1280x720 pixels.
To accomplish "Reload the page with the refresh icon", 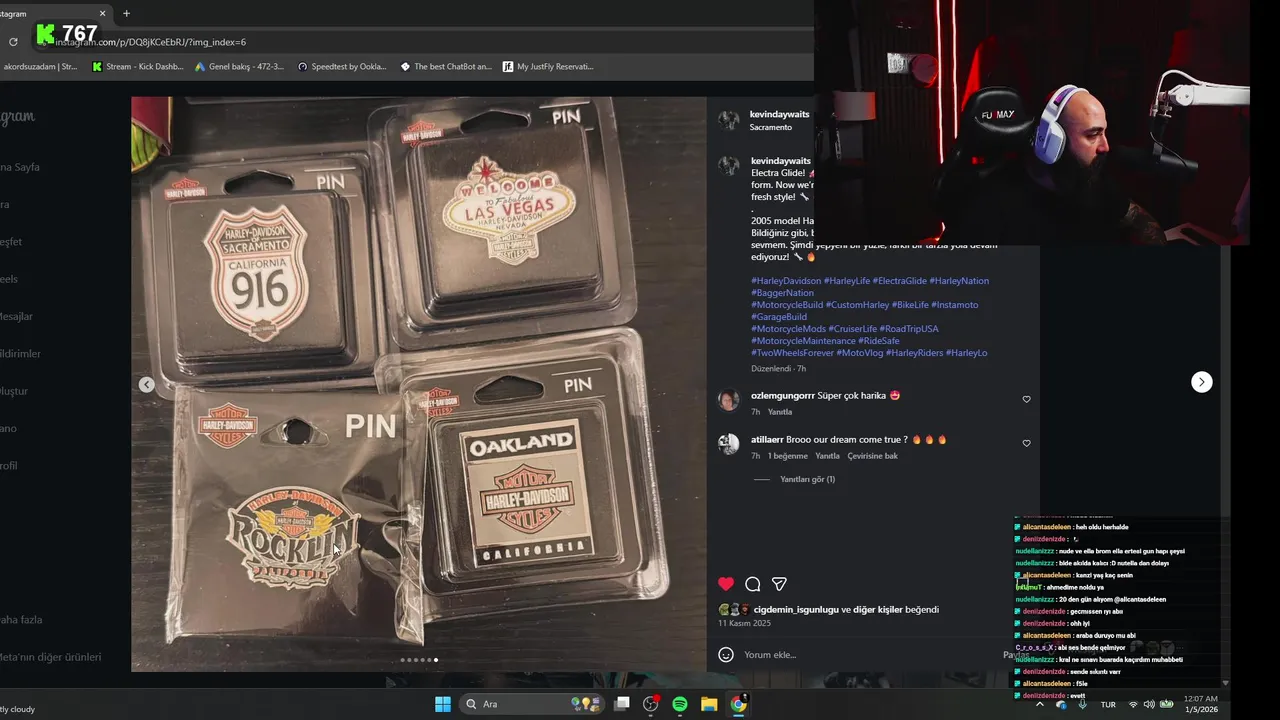I will click(13, 42).
